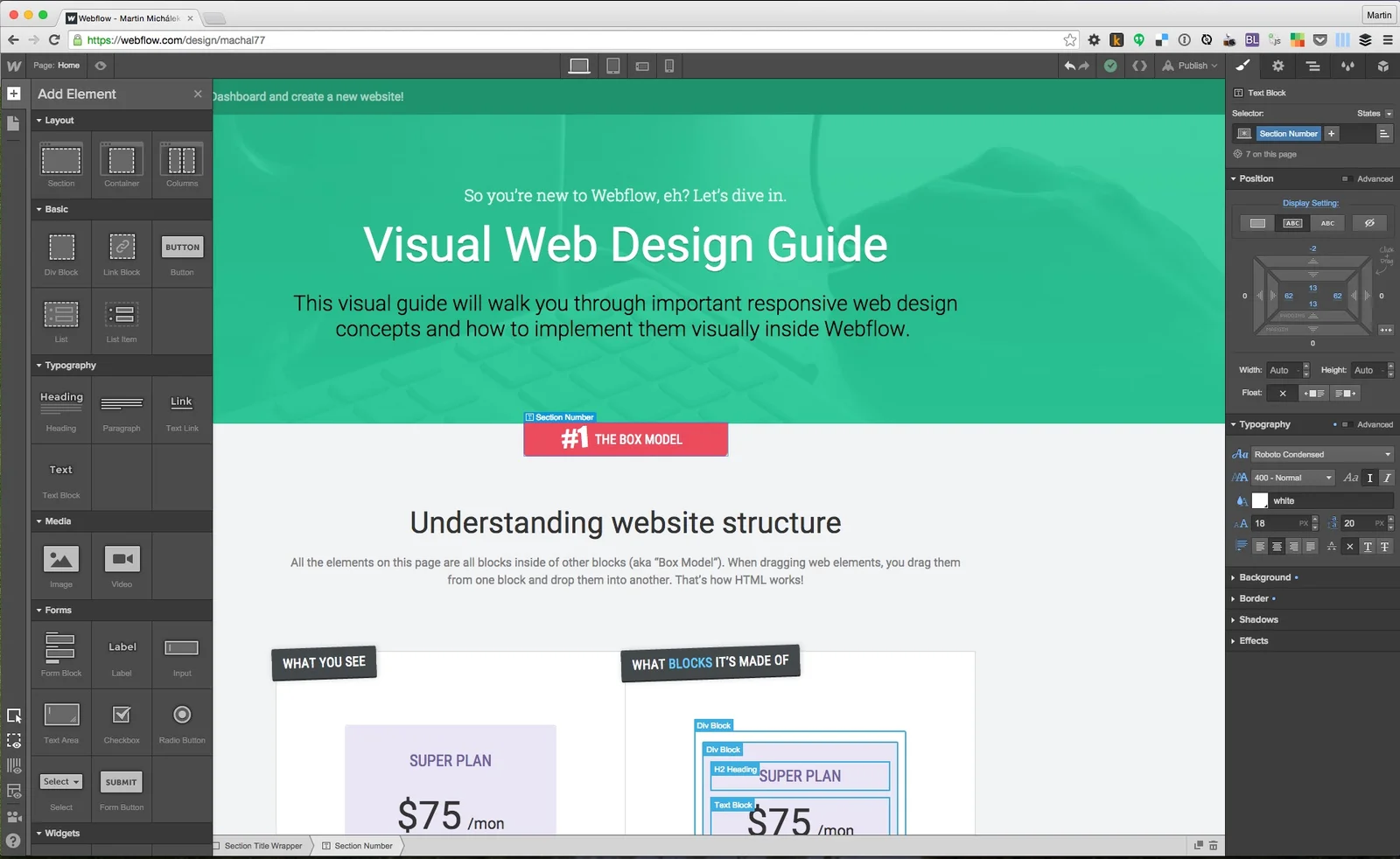1400x859 pixels.
Task: Open the Navigator panel tab
Action: (x=1312, y=66)
